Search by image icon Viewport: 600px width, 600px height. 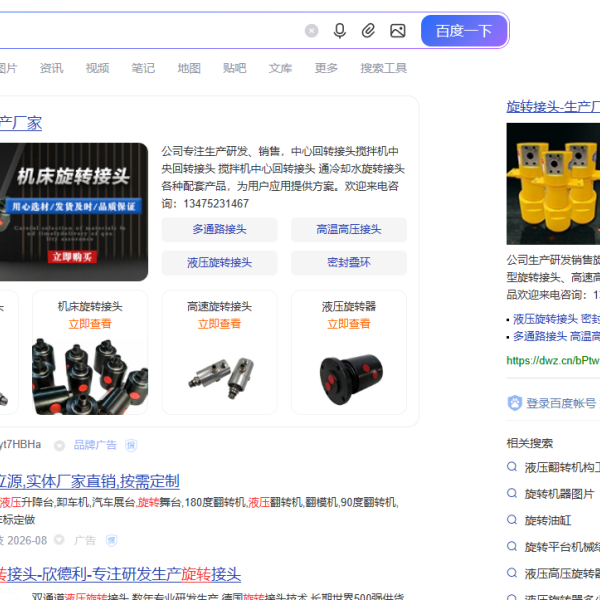(x=398, y=31)
